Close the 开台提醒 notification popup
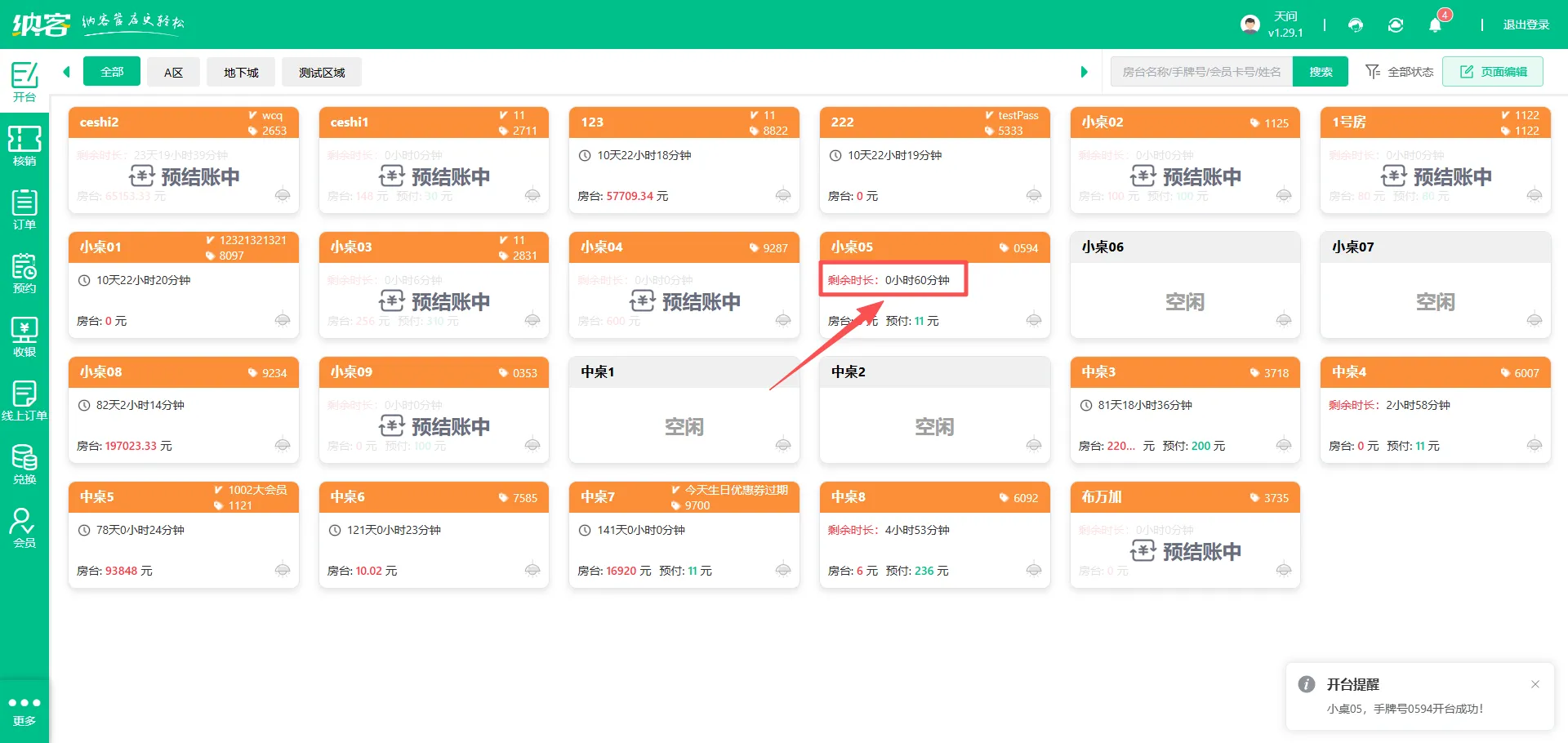The image size is (1568, 743). click(1535, 684)
